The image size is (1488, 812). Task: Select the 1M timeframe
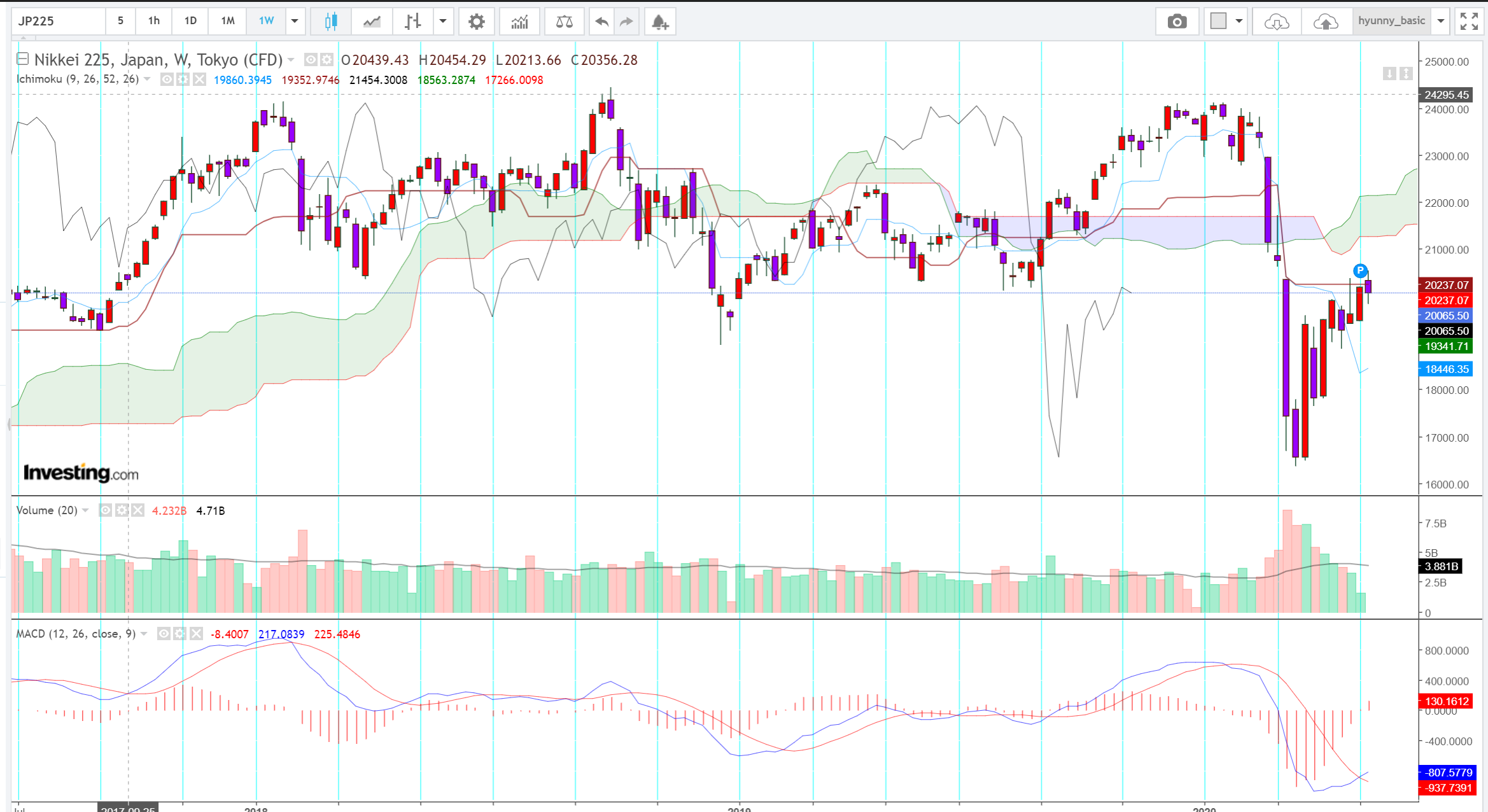228,21
